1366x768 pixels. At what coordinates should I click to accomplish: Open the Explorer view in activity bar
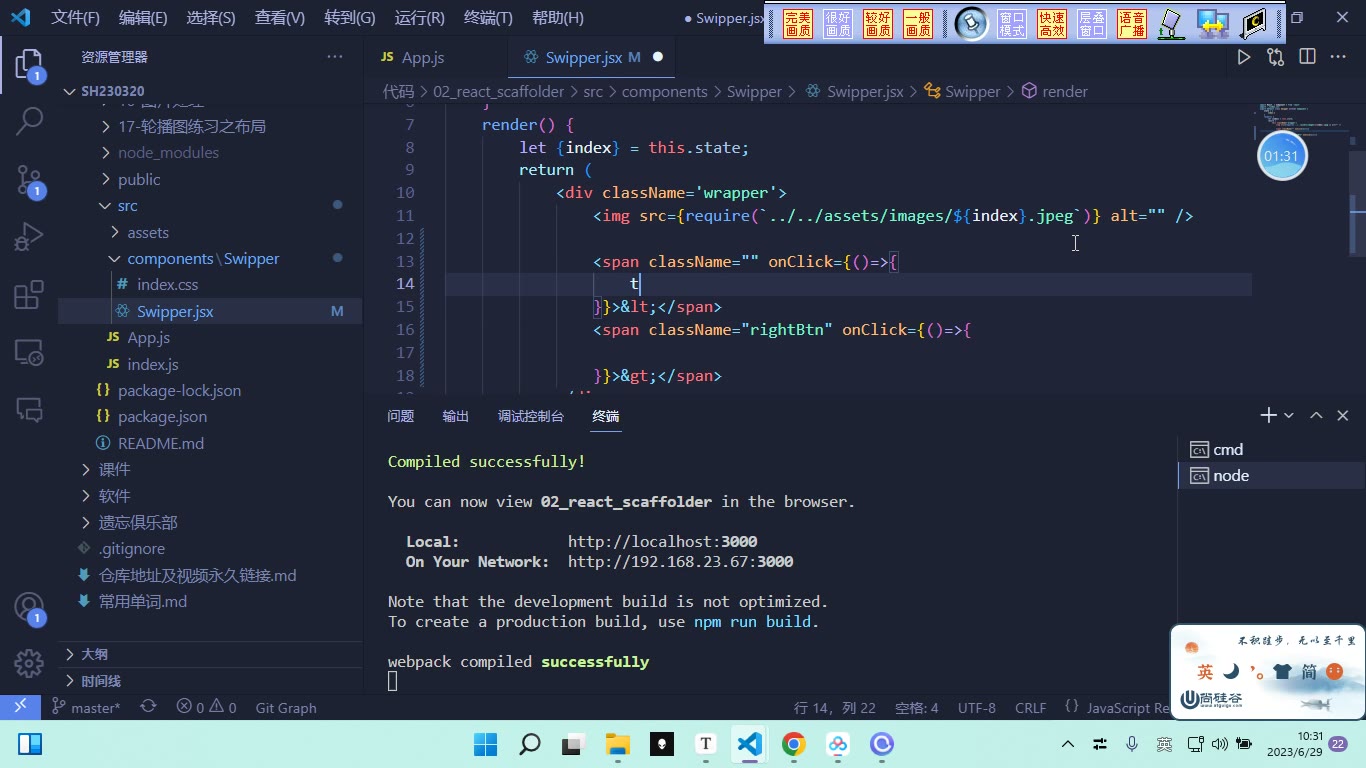(x=29, y=65)
